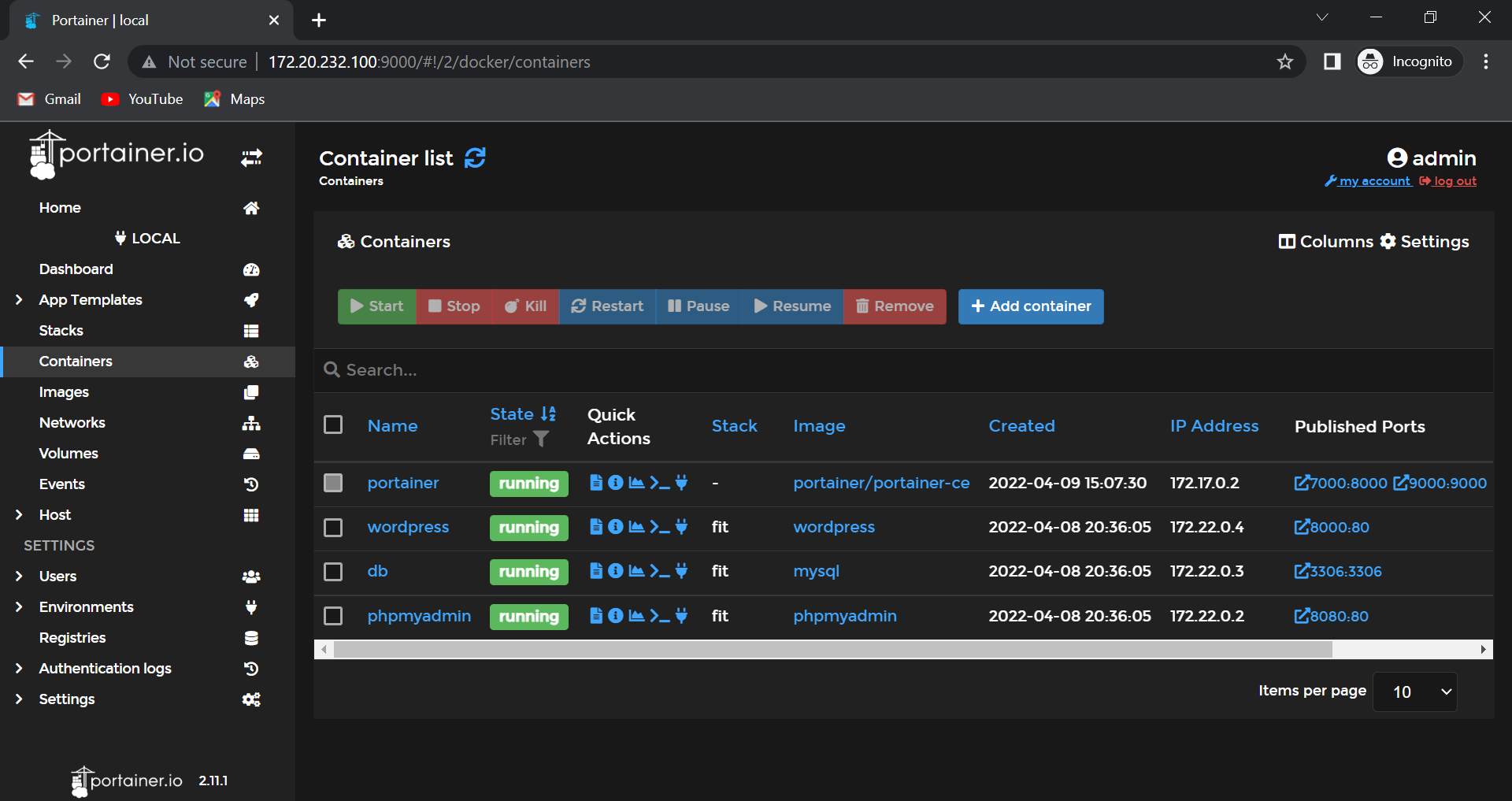
Task: Check the portainer container row checkbox
Action: [333, 483]
